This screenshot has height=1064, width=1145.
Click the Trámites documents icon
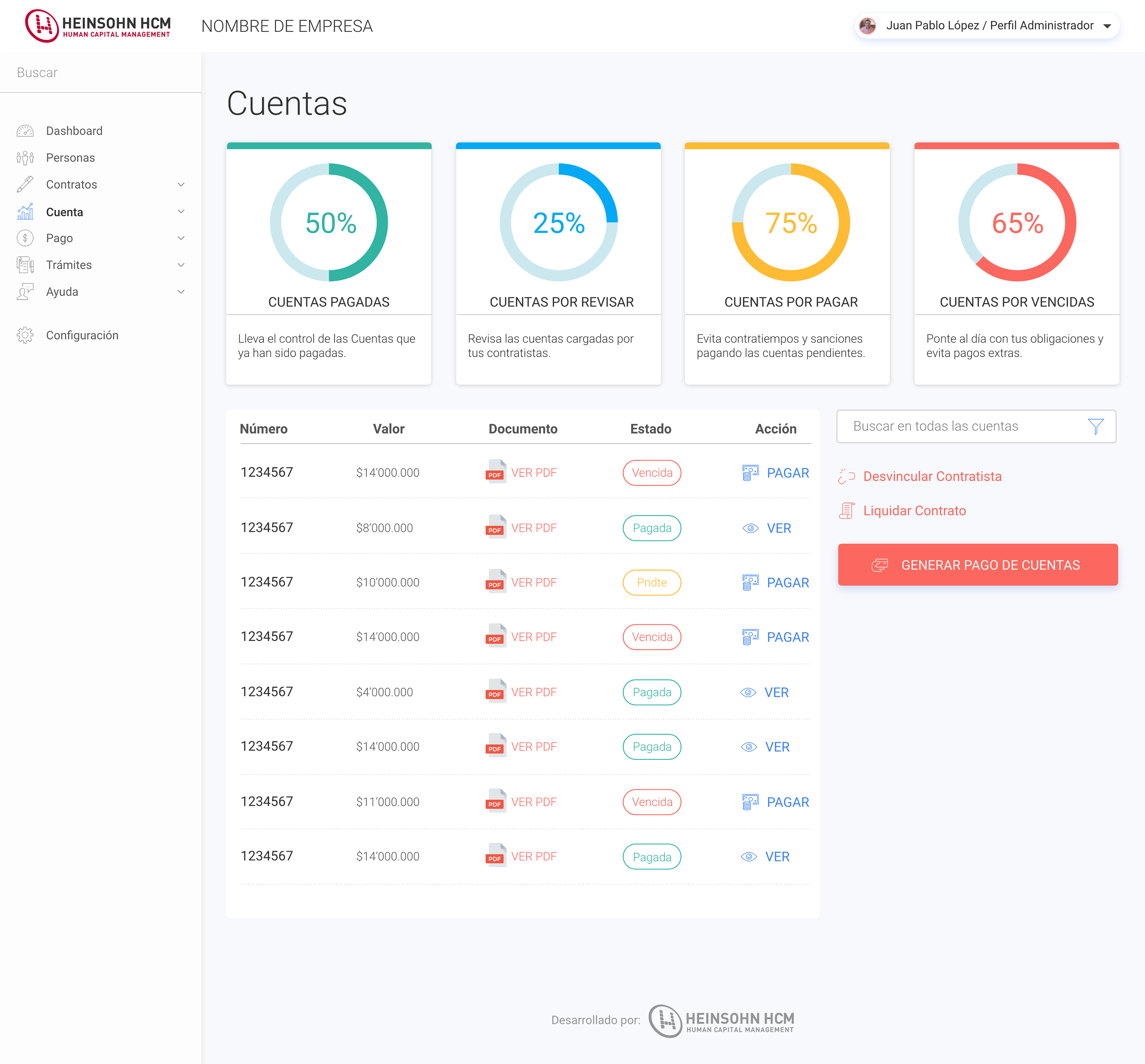point(25,265)
